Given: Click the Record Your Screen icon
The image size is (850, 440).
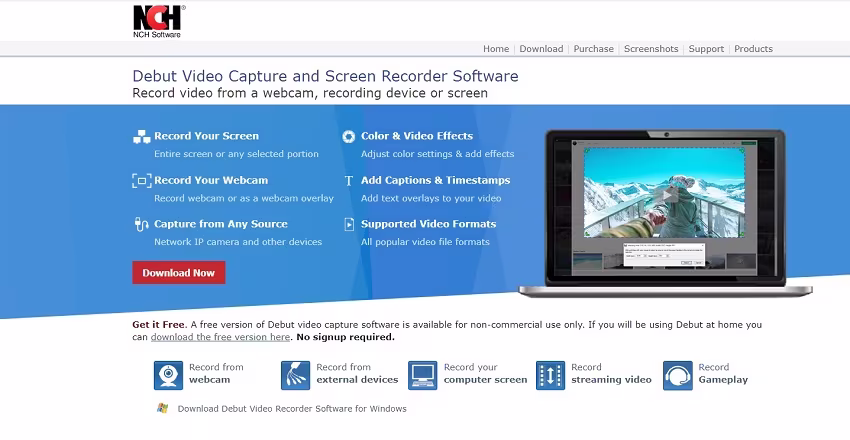Looking at the screenshot, I should click(141, 137).
